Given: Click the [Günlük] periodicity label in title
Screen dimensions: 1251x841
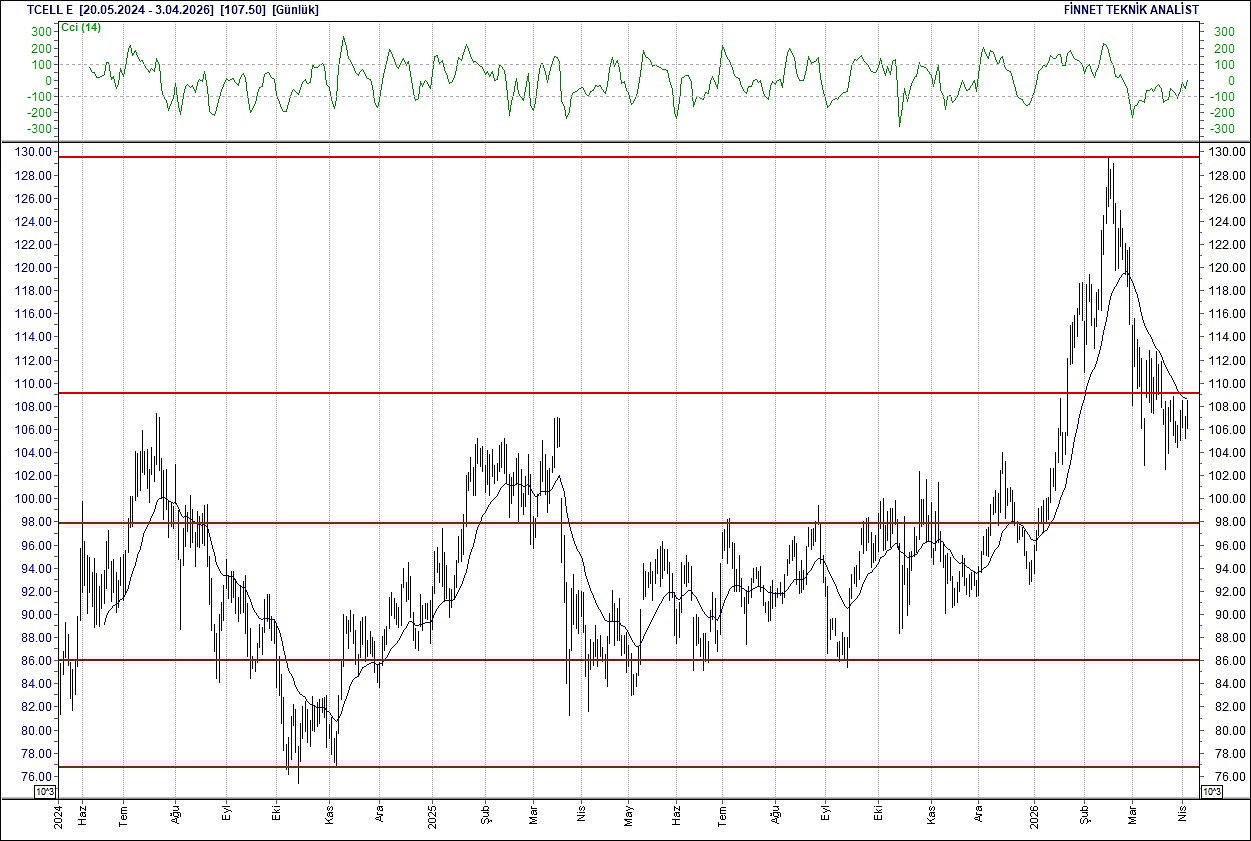Looking at the screenshot, I should click(x=292, y=9).
